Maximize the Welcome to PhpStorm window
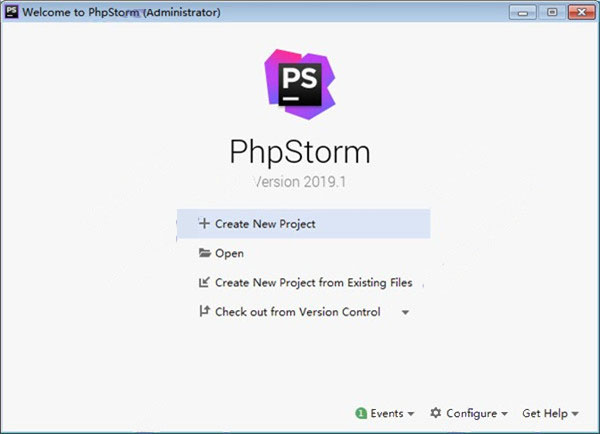 point(552,12)
